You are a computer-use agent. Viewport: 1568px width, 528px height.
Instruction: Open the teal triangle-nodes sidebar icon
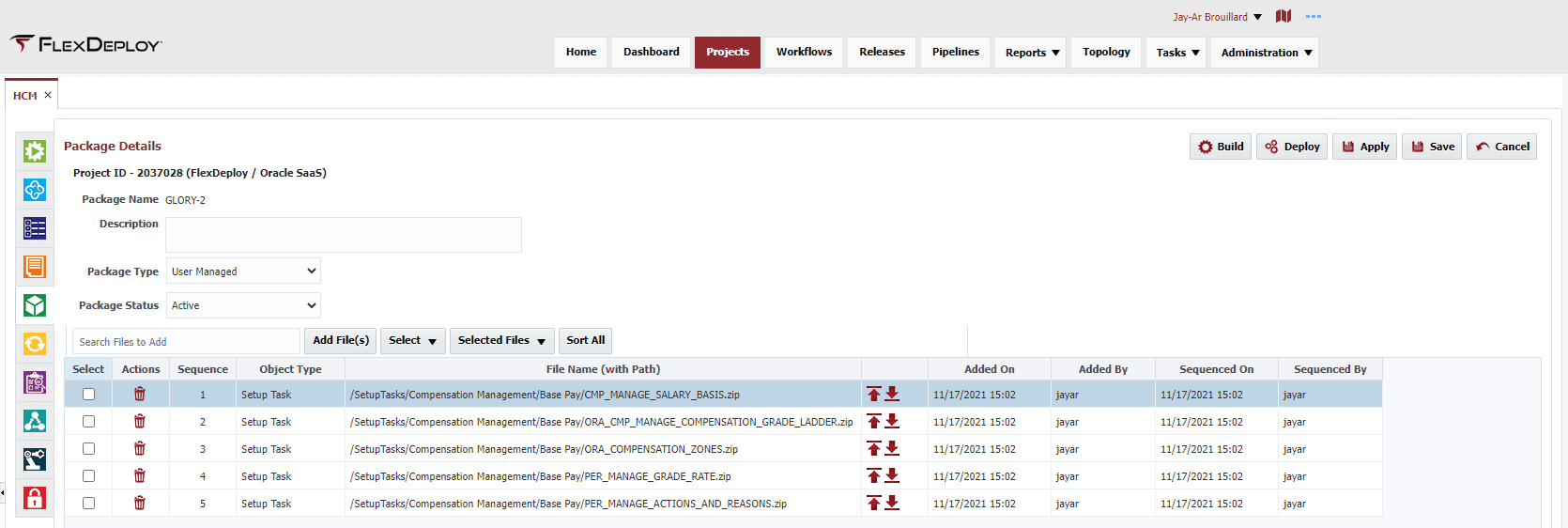click(x=35, y=421)
